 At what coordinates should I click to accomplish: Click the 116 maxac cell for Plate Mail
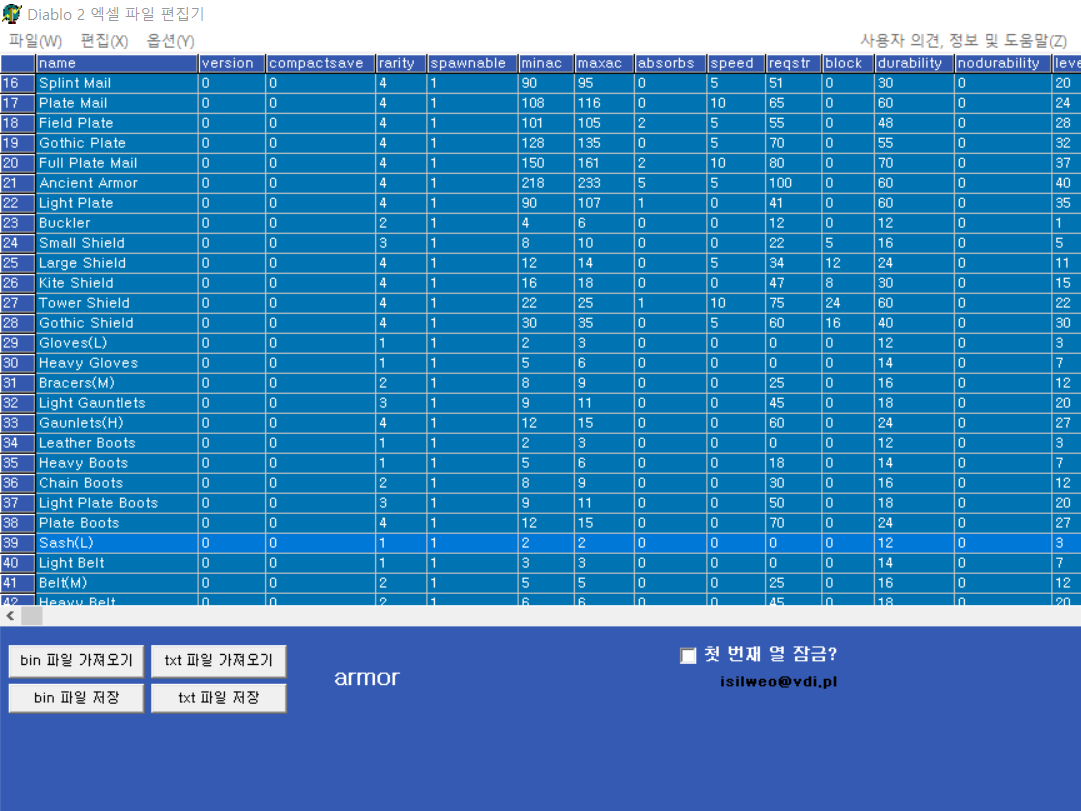click(x=604, y=103)
